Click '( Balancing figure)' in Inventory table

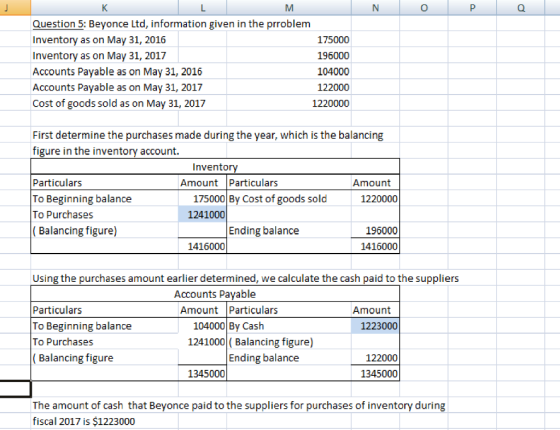(x=75, y=231)
